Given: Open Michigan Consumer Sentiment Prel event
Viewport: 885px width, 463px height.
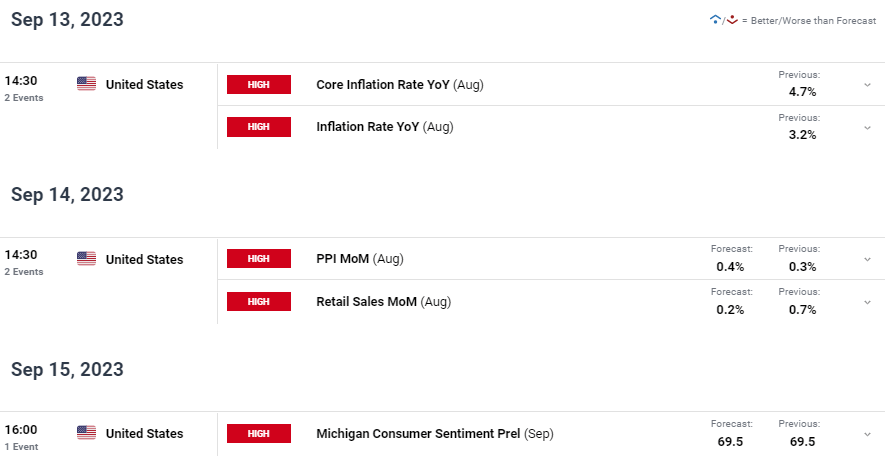Looking at the screenshot, I should [x=418, y=433].
